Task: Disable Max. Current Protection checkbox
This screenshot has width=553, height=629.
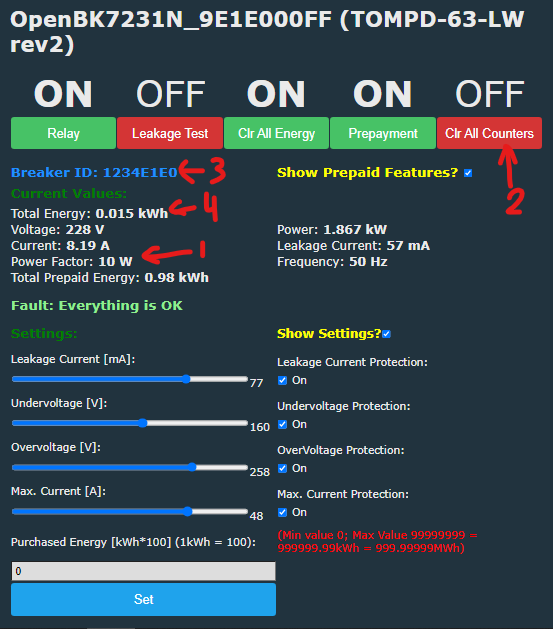Action: pos(282,512)
